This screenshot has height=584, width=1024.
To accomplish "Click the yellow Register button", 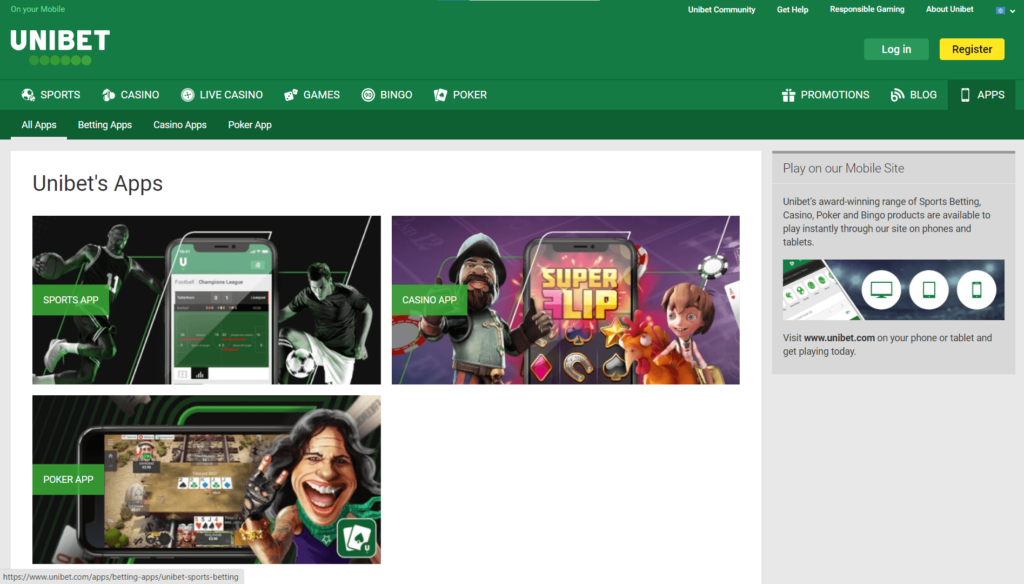I will coord(972,49).
